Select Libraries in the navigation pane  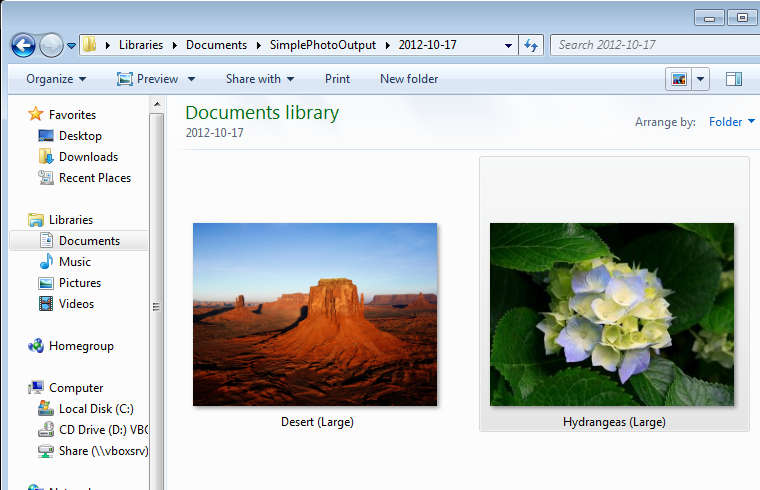(71, 220)
